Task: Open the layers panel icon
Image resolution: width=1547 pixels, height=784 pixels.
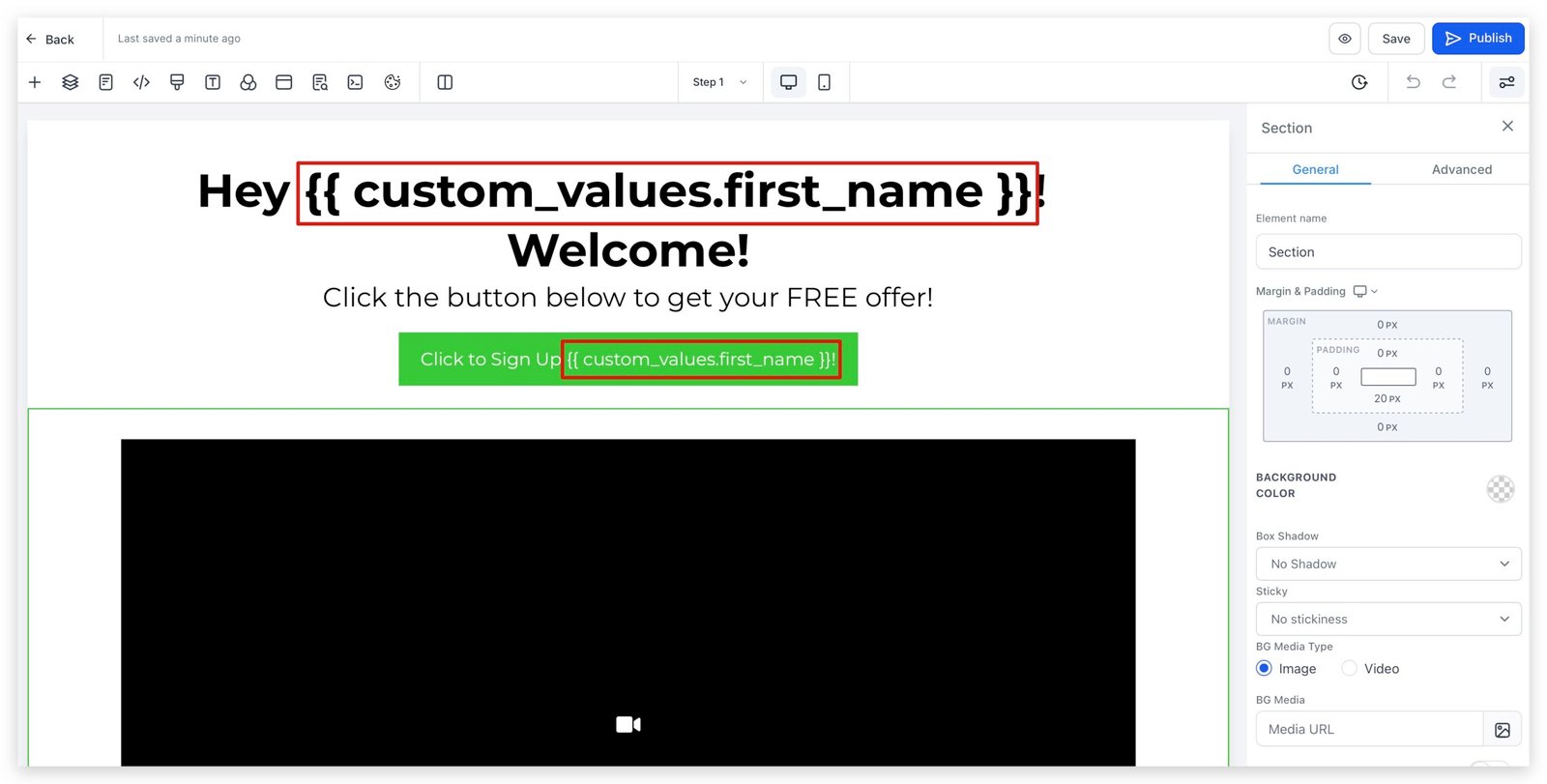Action: tap(71, 82)
